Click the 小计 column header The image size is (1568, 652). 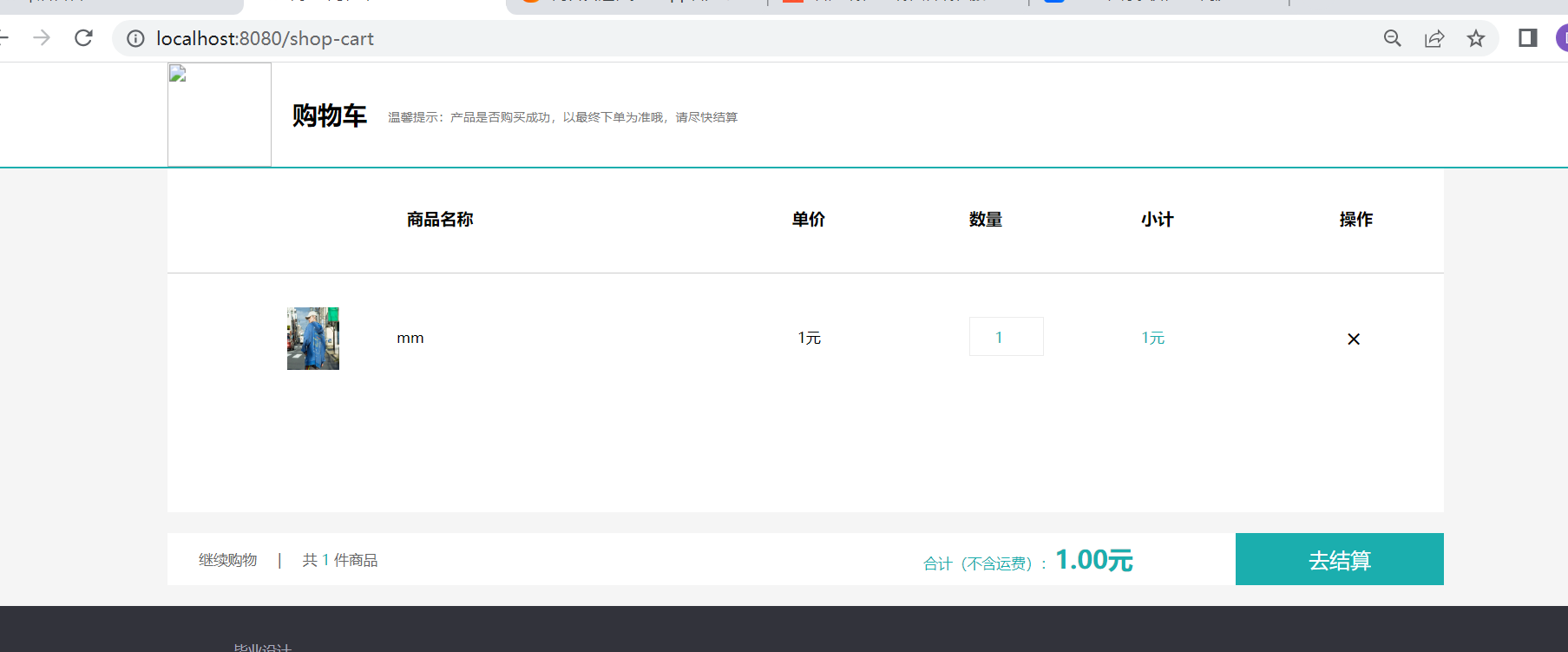[x=1158, y=220]
